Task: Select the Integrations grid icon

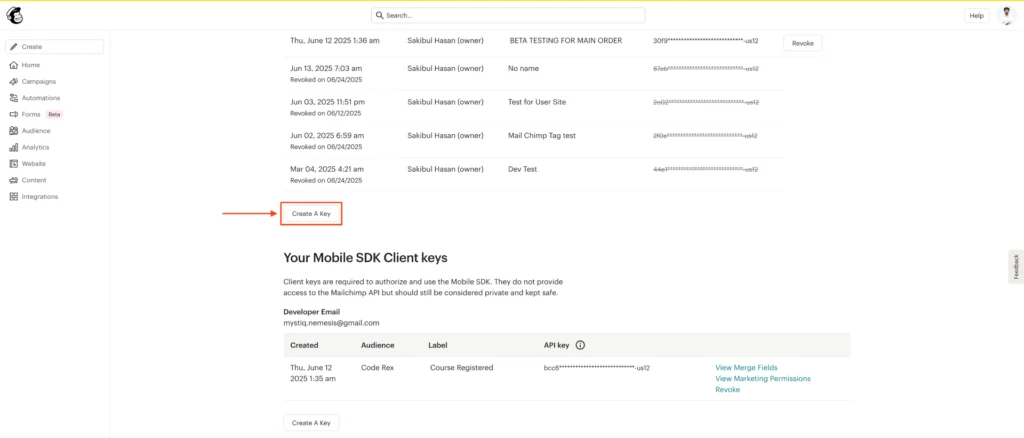Action: click(x=14, y=196)
